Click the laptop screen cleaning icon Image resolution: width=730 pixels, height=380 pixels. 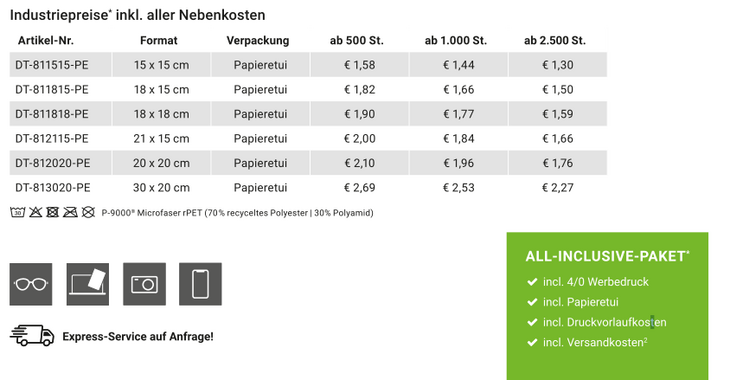[88, 284]
